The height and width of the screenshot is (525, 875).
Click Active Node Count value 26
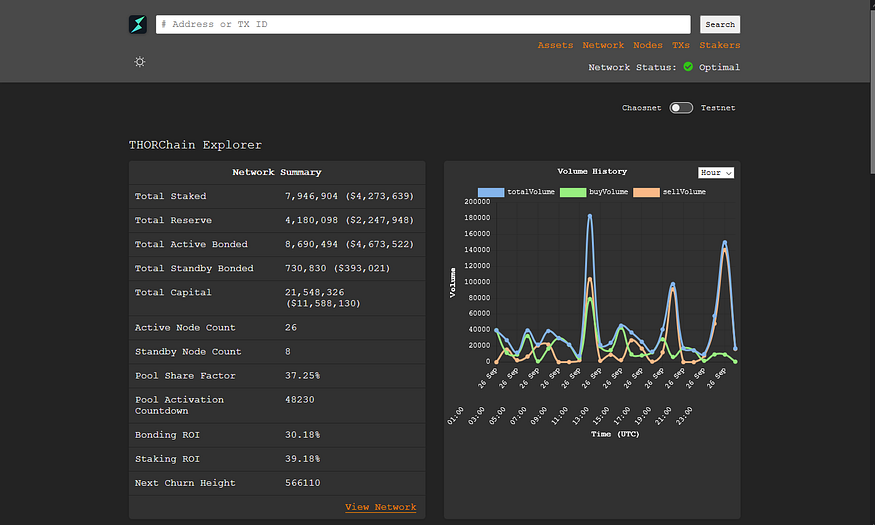(x=291, y=327)
